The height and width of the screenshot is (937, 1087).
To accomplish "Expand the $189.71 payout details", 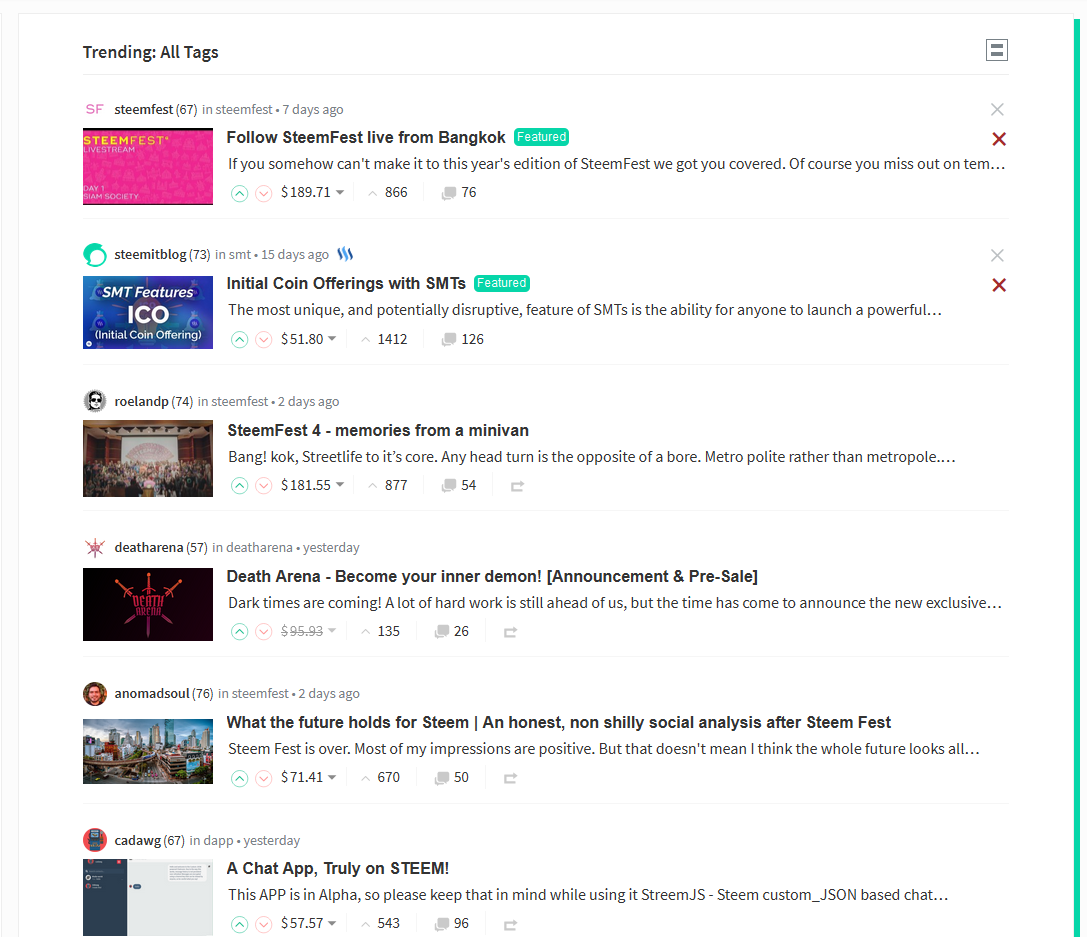I will (312, 192).
